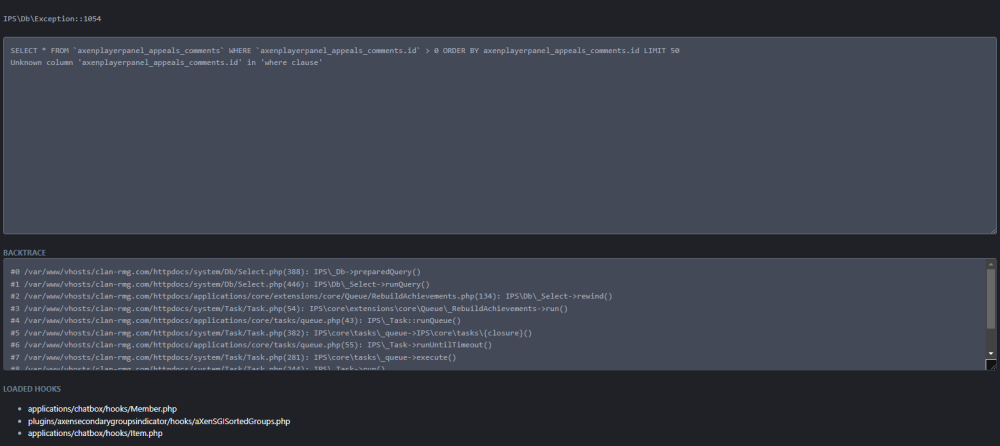Image resolution: width=1000 pixels, height=446 pixels.
Task: Click the LOADED HOOKS section label
Action: click(32, 388)
